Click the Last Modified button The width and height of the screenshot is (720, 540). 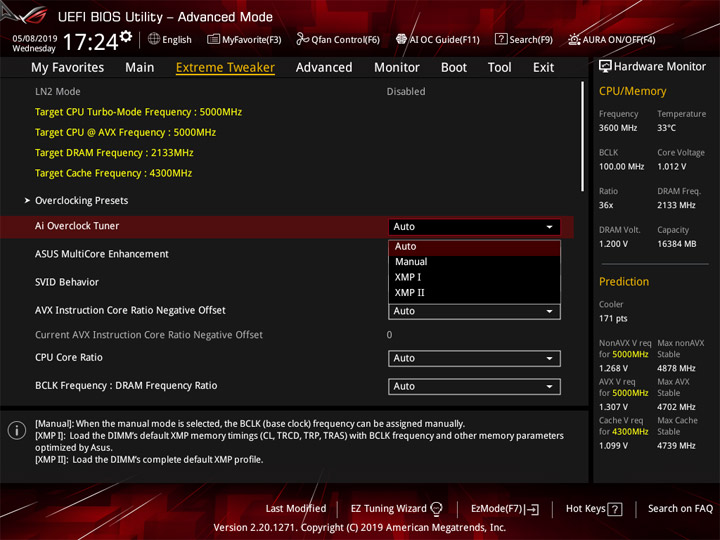click(x=296, y=509)
